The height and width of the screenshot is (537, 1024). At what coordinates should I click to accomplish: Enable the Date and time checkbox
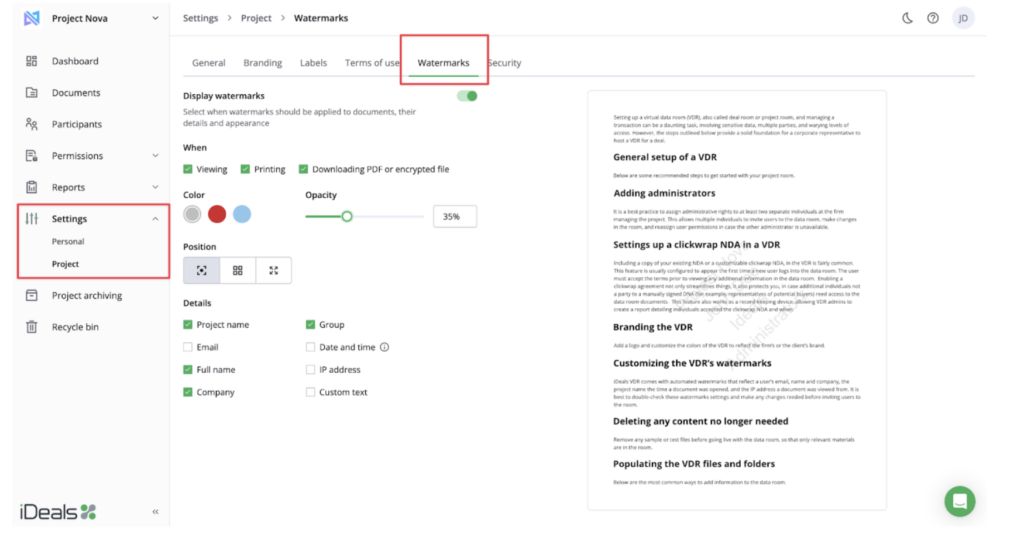(310, 347)
